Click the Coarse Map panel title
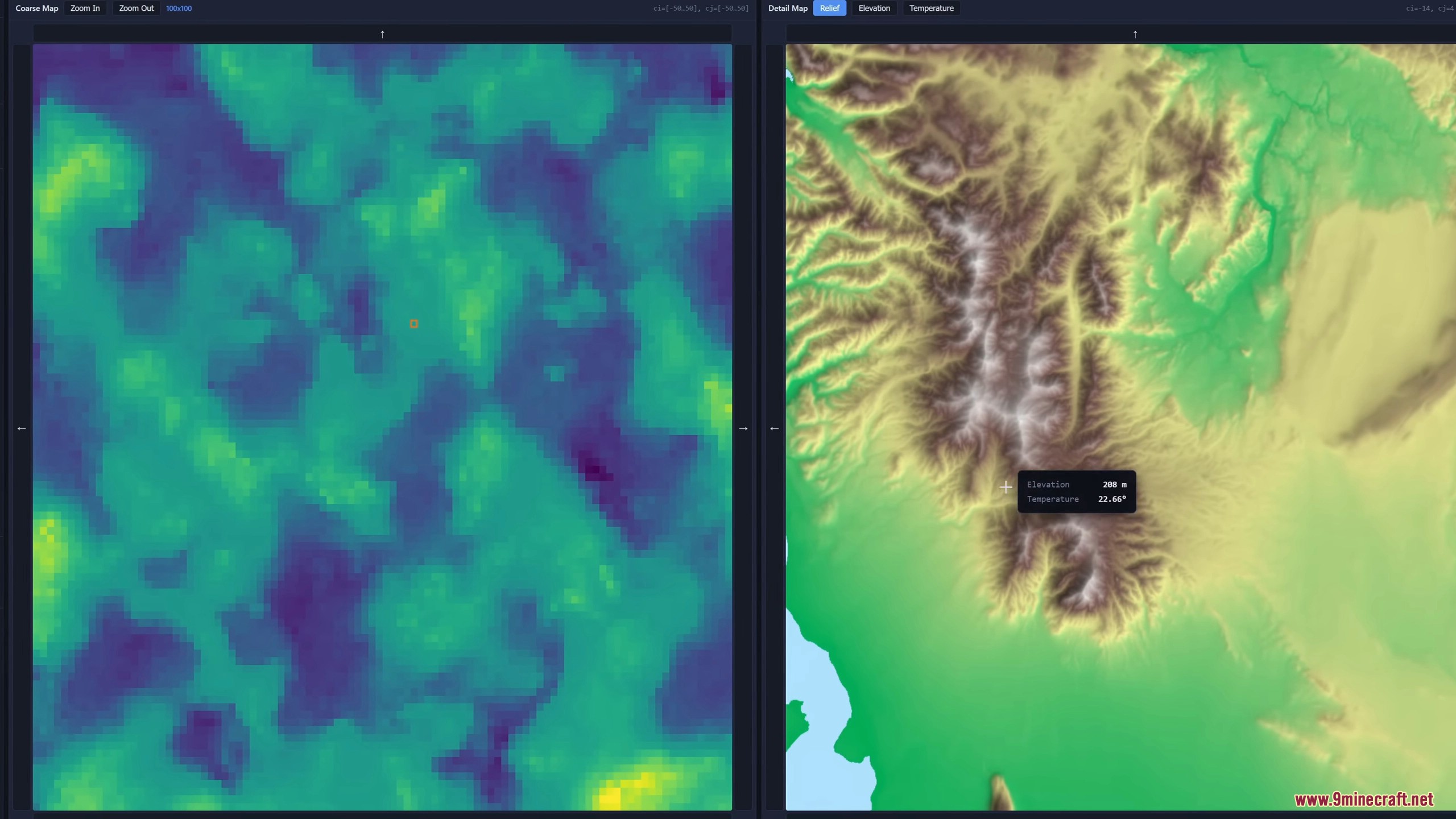 pyautogui.click(x=36, y=8)
